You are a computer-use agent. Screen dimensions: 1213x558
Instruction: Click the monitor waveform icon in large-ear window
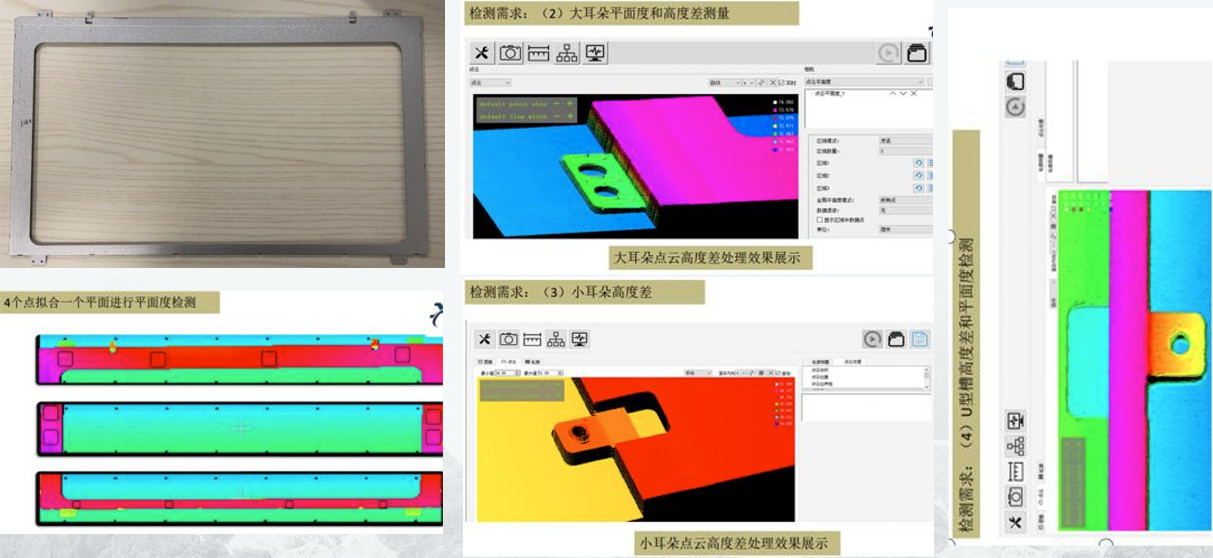596,53
